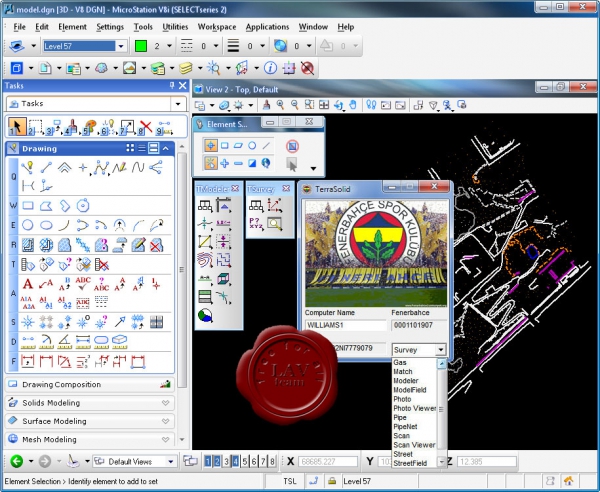Click the TSurvey P?XYZ coordinate tool
Viewport: 600px width, 492px height.
(x=256, y=223)
